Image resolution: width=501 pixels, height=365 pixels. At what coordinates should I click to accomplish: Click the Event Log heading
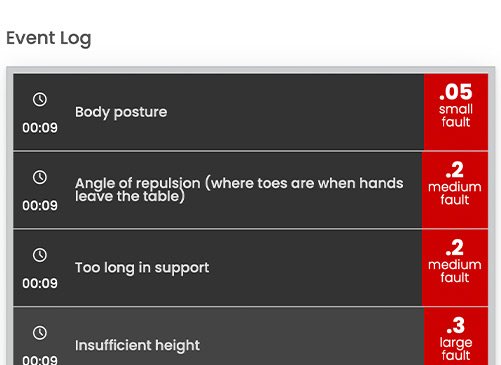coord(49,38)
